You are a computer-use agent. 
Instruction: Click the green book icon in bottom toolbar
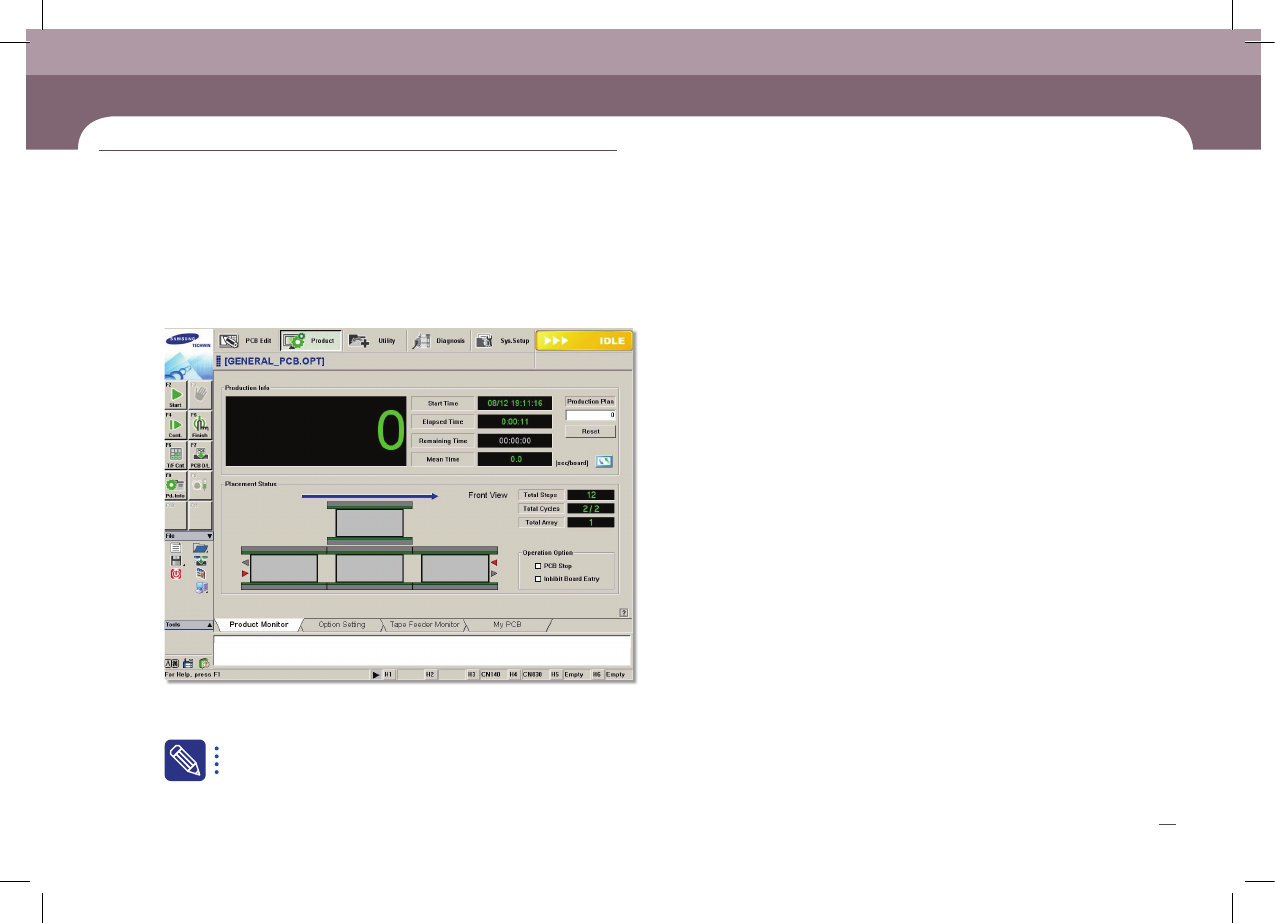pyautogui.click(x=203, y=663)
